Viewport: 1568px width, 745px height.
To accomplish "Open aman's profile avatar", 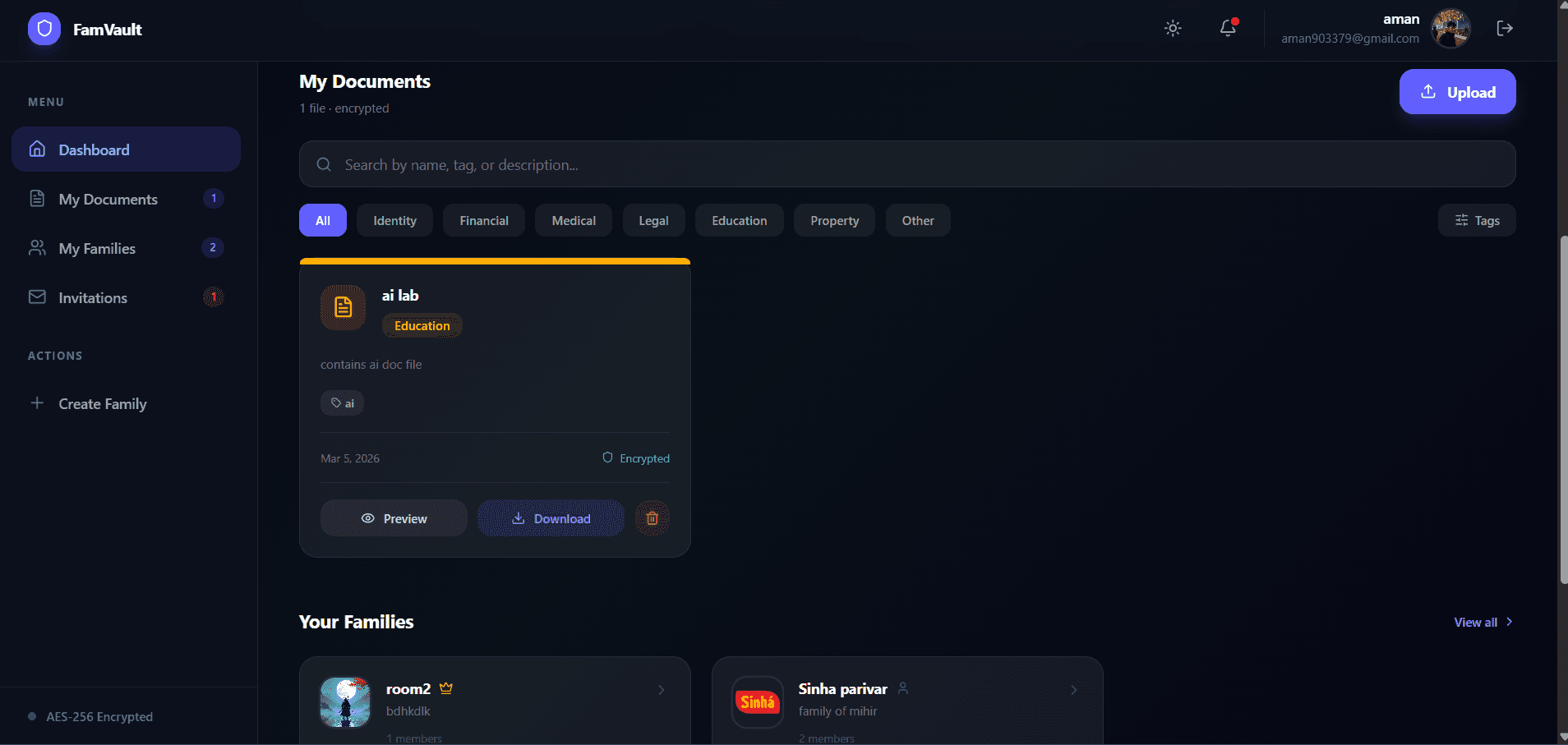I will (1450, 29).
